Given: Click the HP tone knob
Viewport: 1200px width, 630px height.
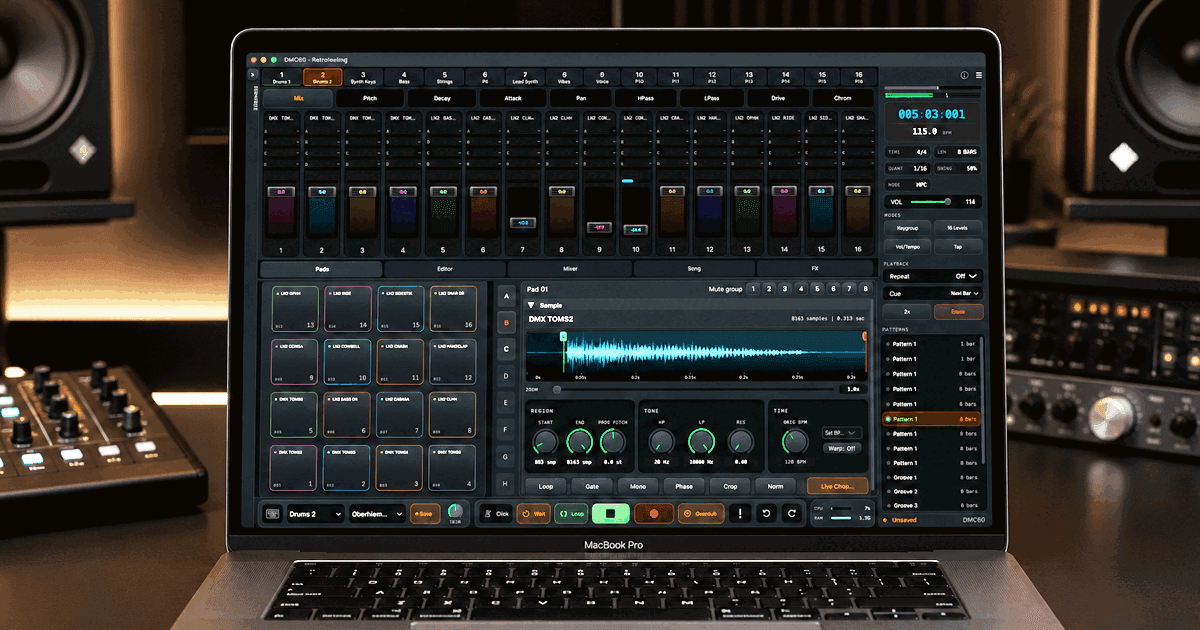Looking at the screenshot, I should tap(661, 440).
